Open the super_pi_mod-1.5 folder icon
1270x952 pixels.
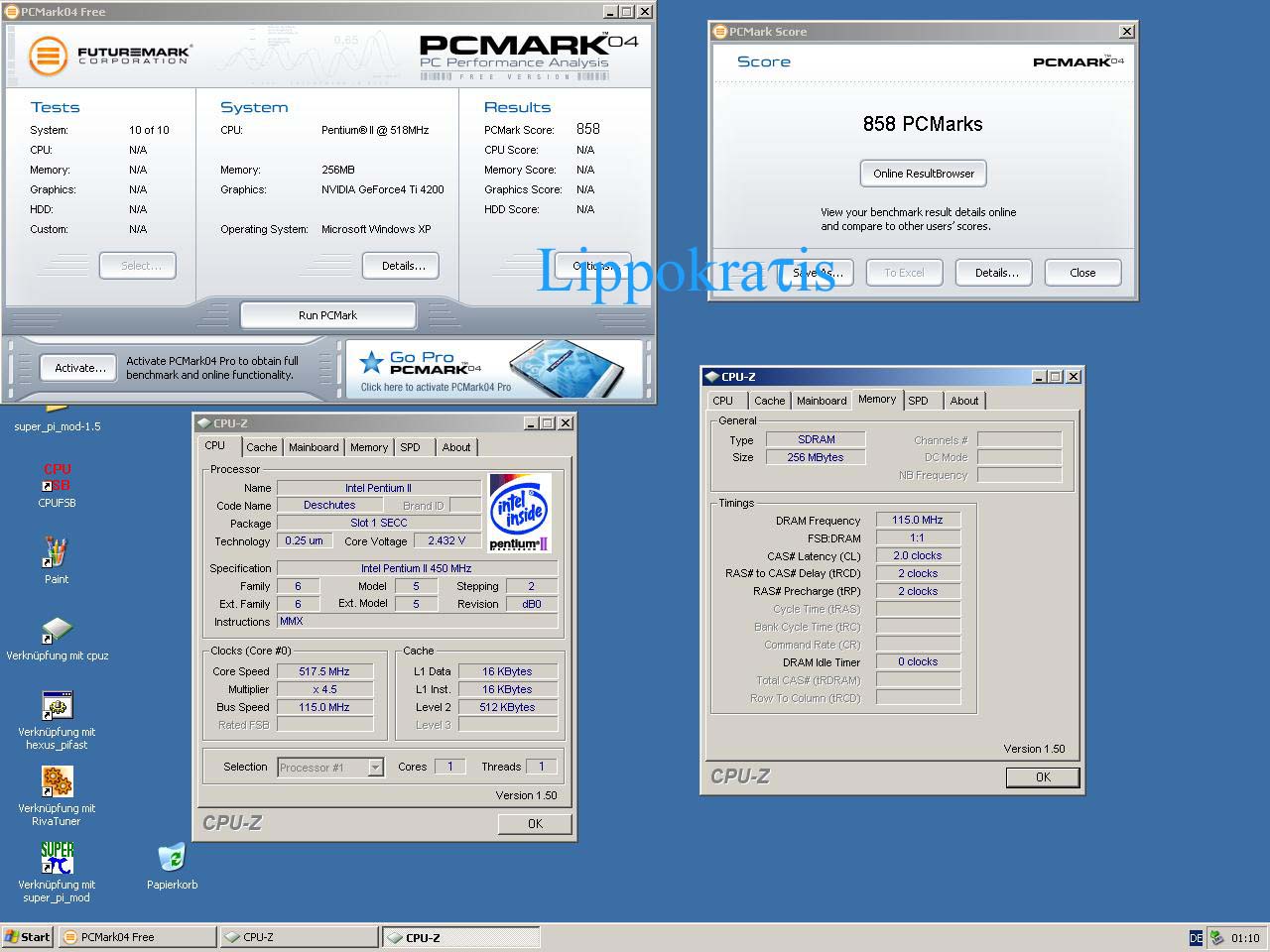coord(57,418)
